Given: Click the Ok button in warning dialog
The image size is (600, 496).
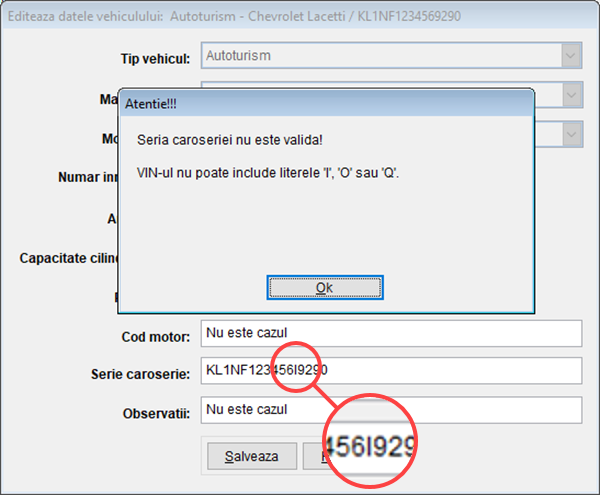Looking at the screenshot, I should 325,287.
